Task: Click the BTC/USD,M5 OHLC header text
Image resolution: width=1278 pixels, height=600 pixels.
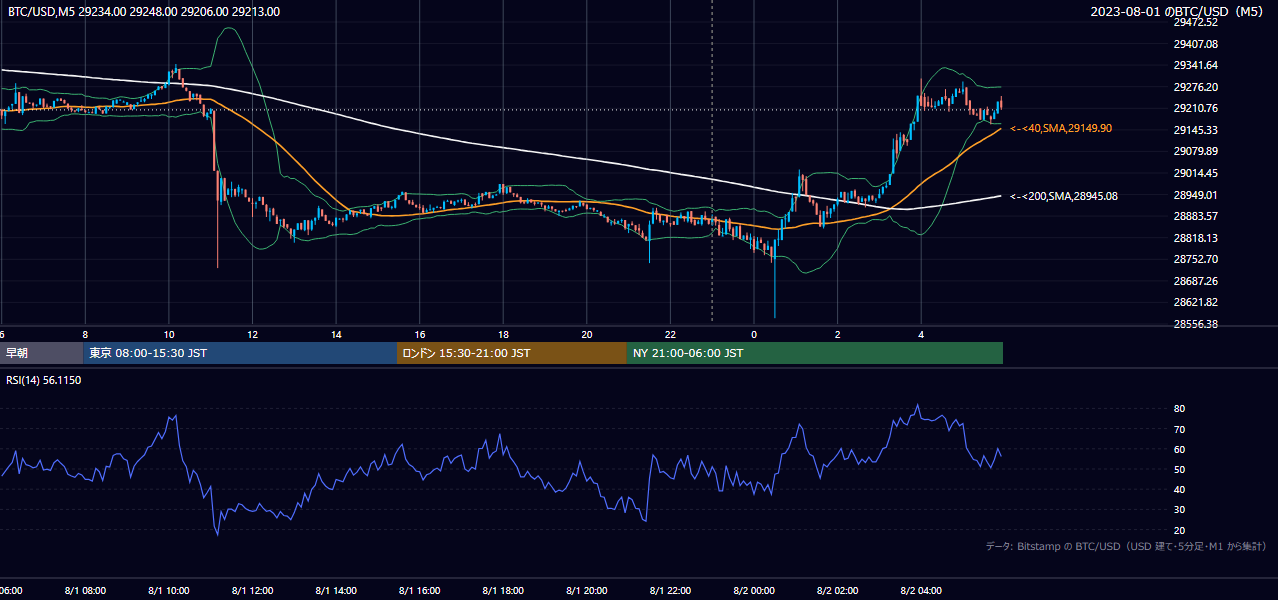Action: 144,12
